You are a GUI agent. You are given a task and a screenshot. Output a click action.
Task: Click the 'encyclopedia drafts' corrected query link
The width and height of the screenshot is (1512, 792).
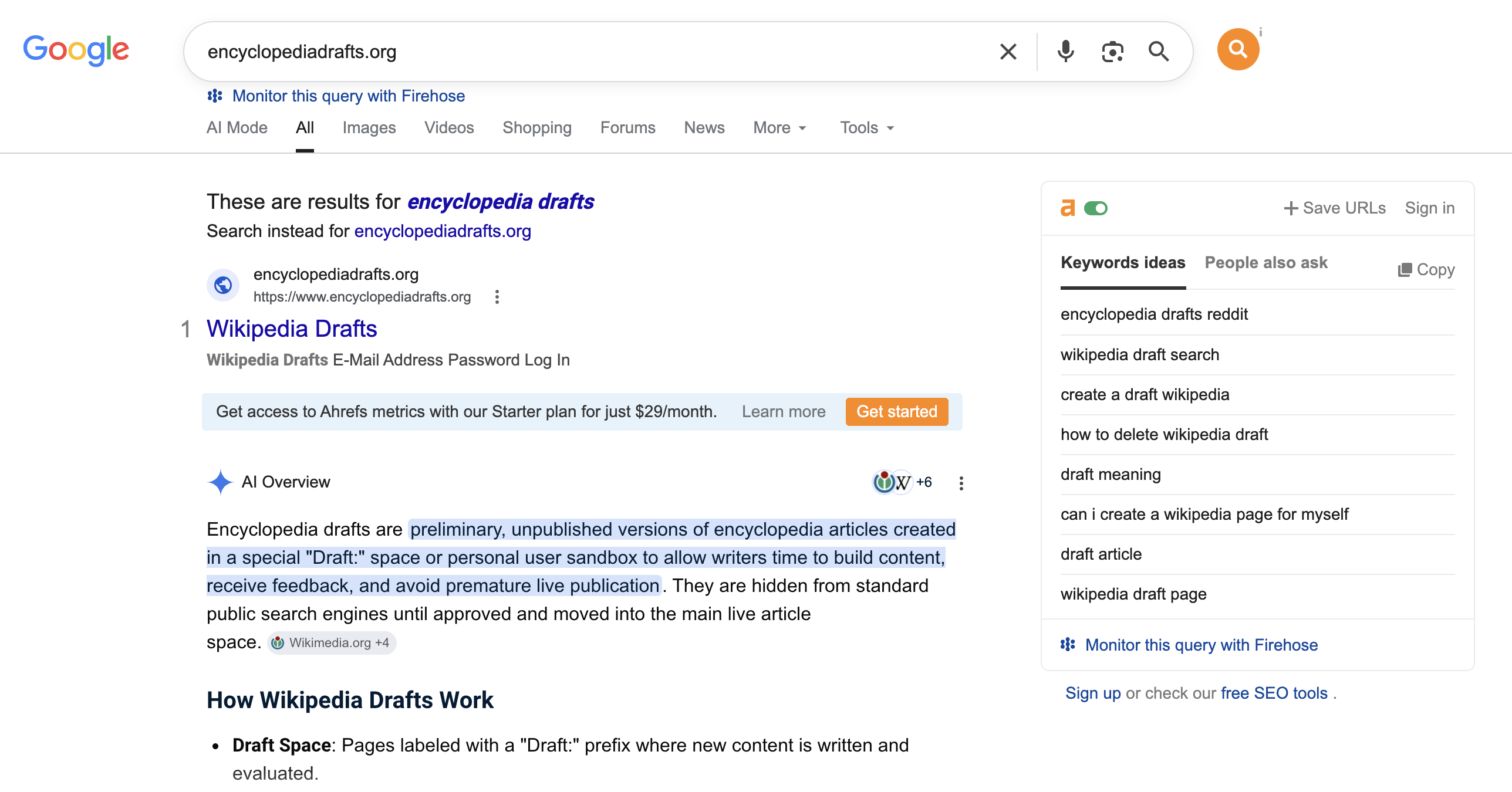click(x=501, y=202)
